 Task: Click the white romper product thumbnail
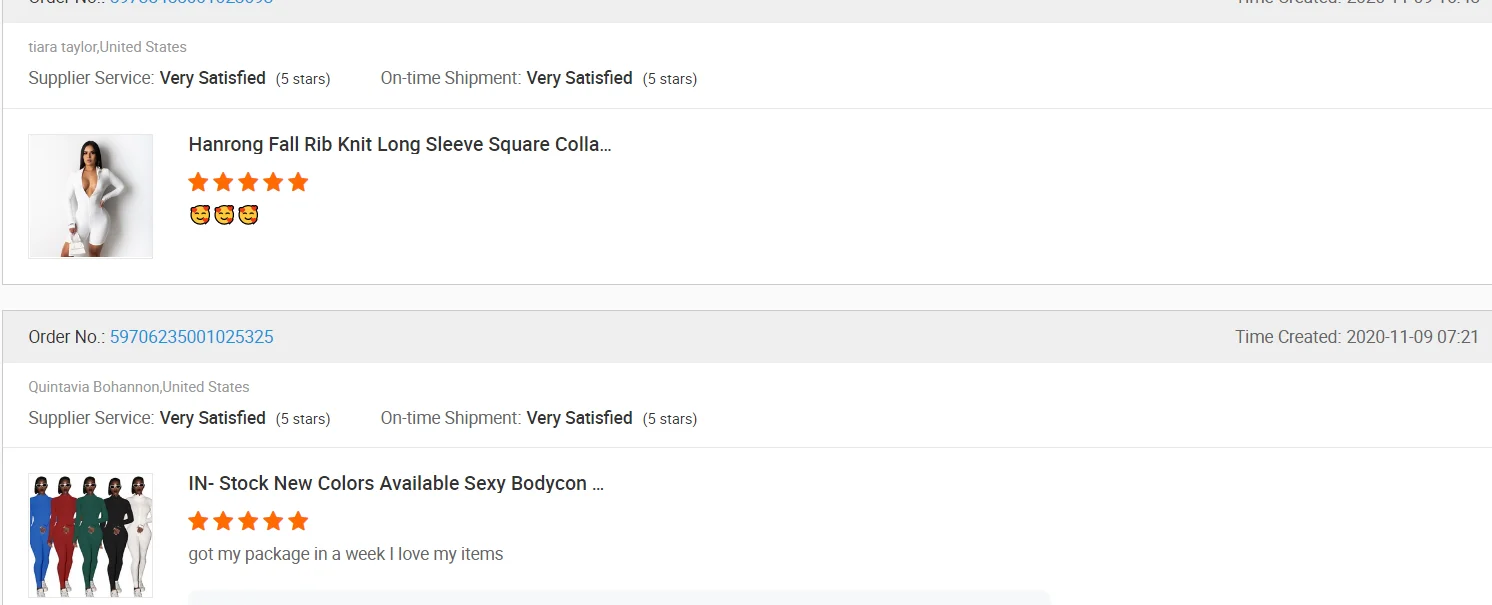[90, 196]
